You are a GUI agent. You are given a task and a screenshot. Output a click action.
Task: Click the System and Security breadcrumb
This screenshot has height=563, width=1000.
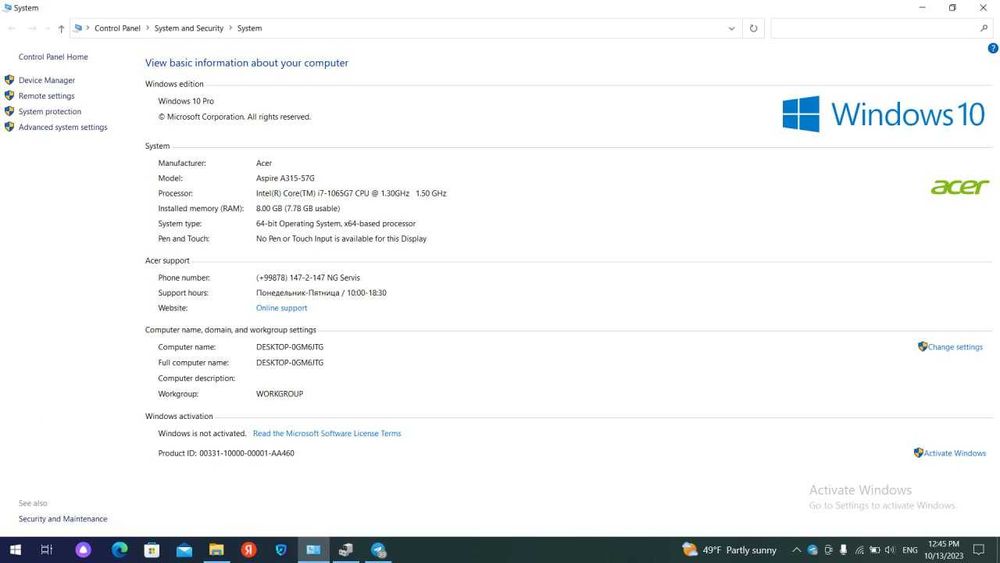189,28
